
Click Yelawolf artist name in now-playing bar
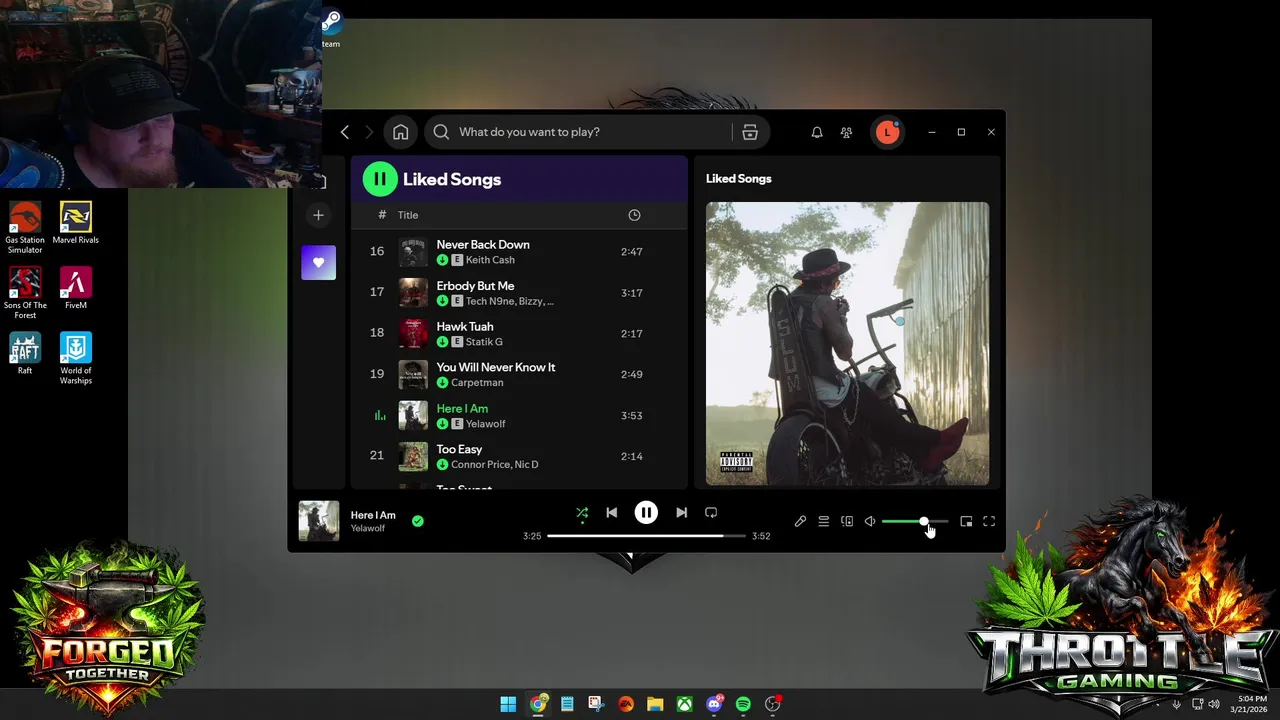367,529
